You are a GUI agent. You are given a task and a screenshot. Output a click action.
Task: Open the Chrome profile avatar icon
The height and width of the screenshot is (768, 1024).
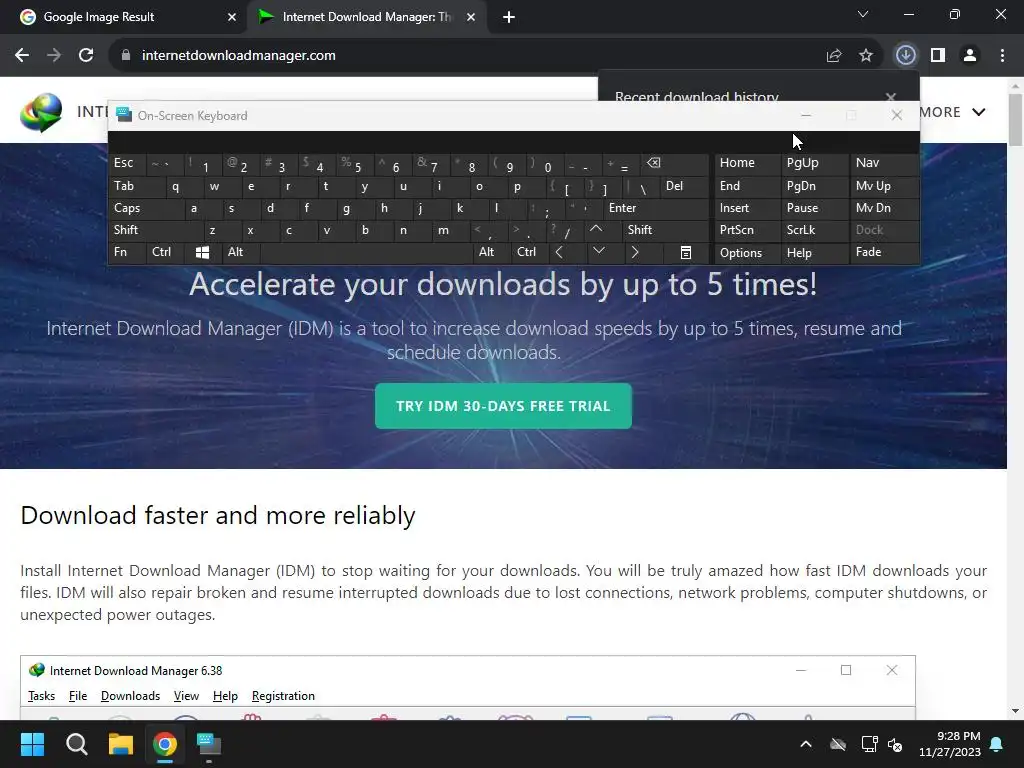tap(970, 56)
